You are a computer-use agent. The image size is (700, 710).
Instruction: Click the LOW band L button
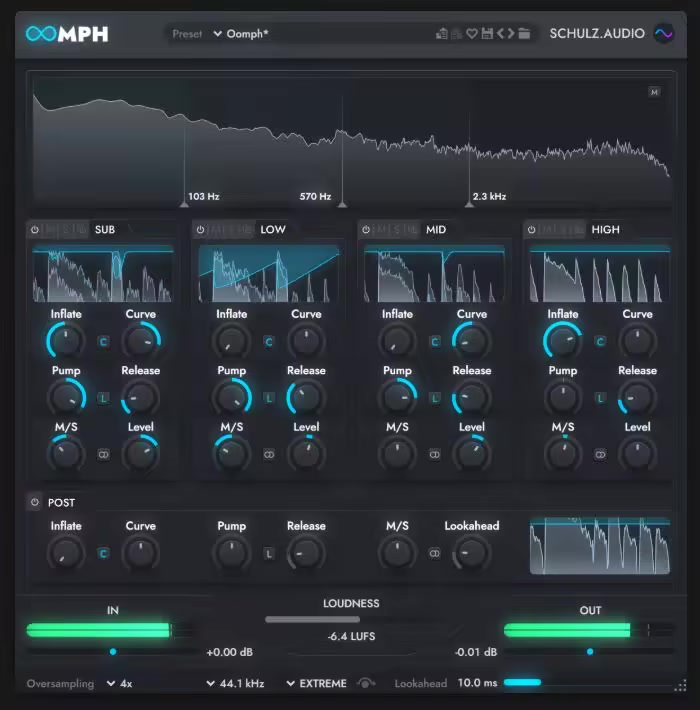[269, 397]
